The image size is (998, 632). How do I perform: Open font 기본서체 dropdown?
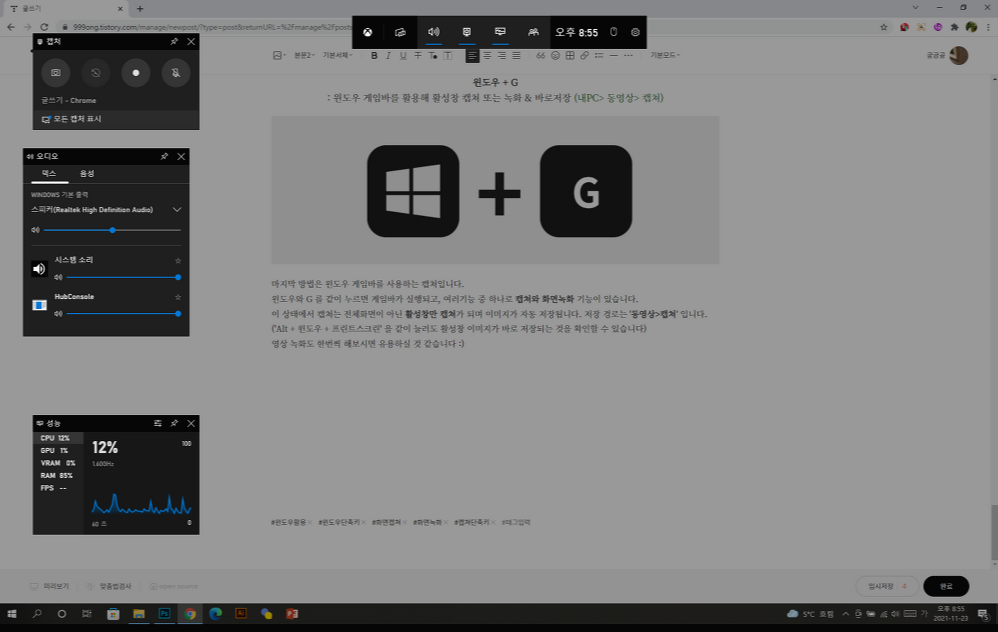(337, 55)
